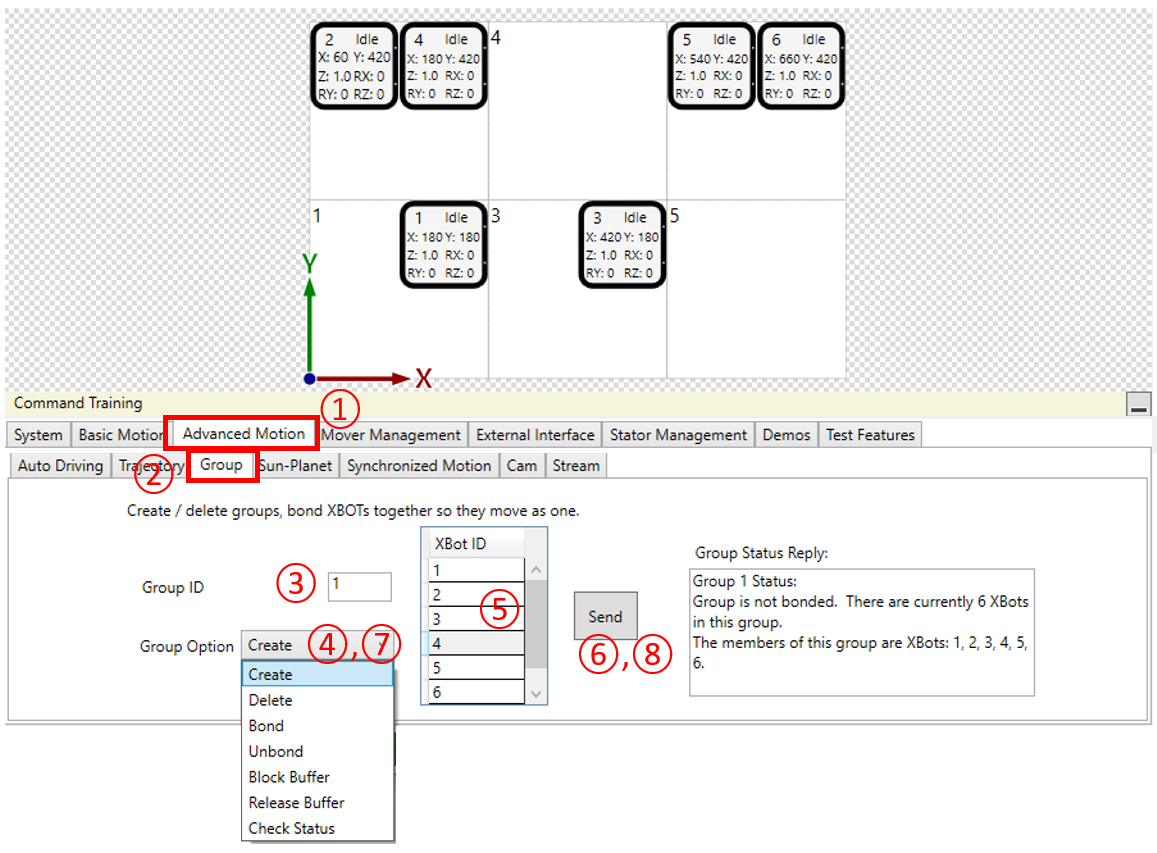Select XBot 6 mover in top right

coord(801,66)
